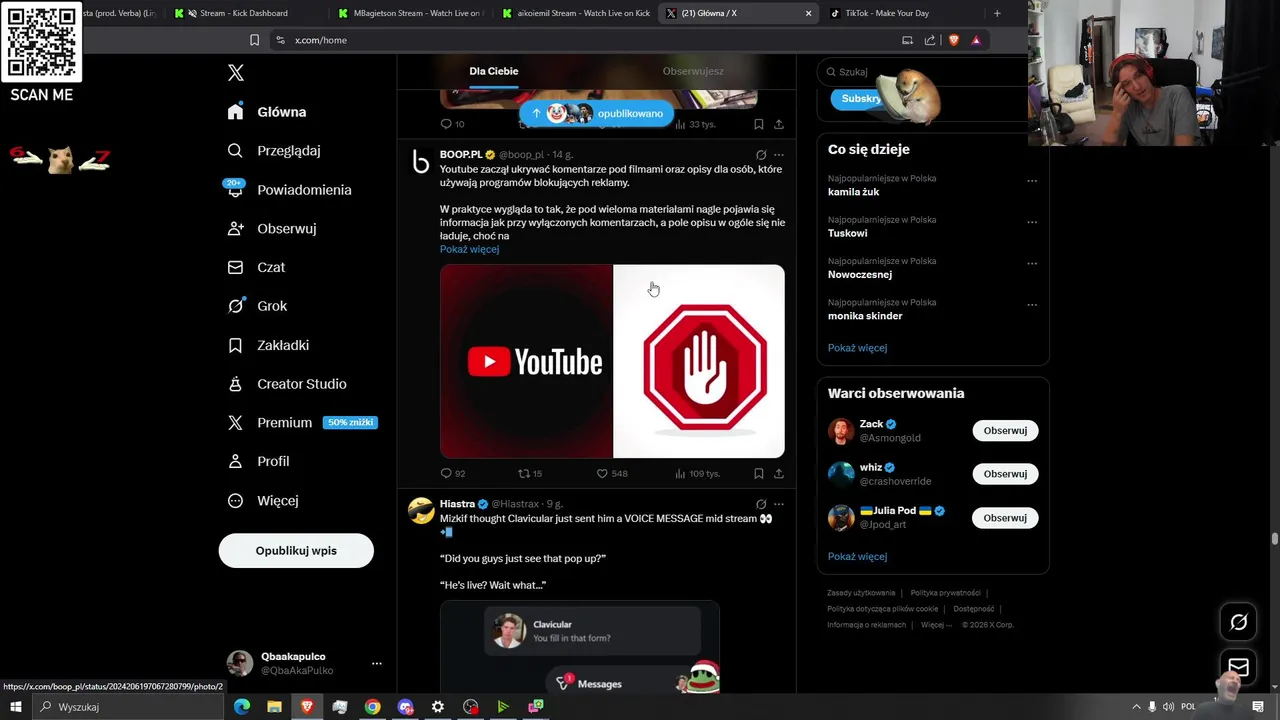1280x720 pixels.
Task: Share the BOOP.PL post
Action: [779, 473]
